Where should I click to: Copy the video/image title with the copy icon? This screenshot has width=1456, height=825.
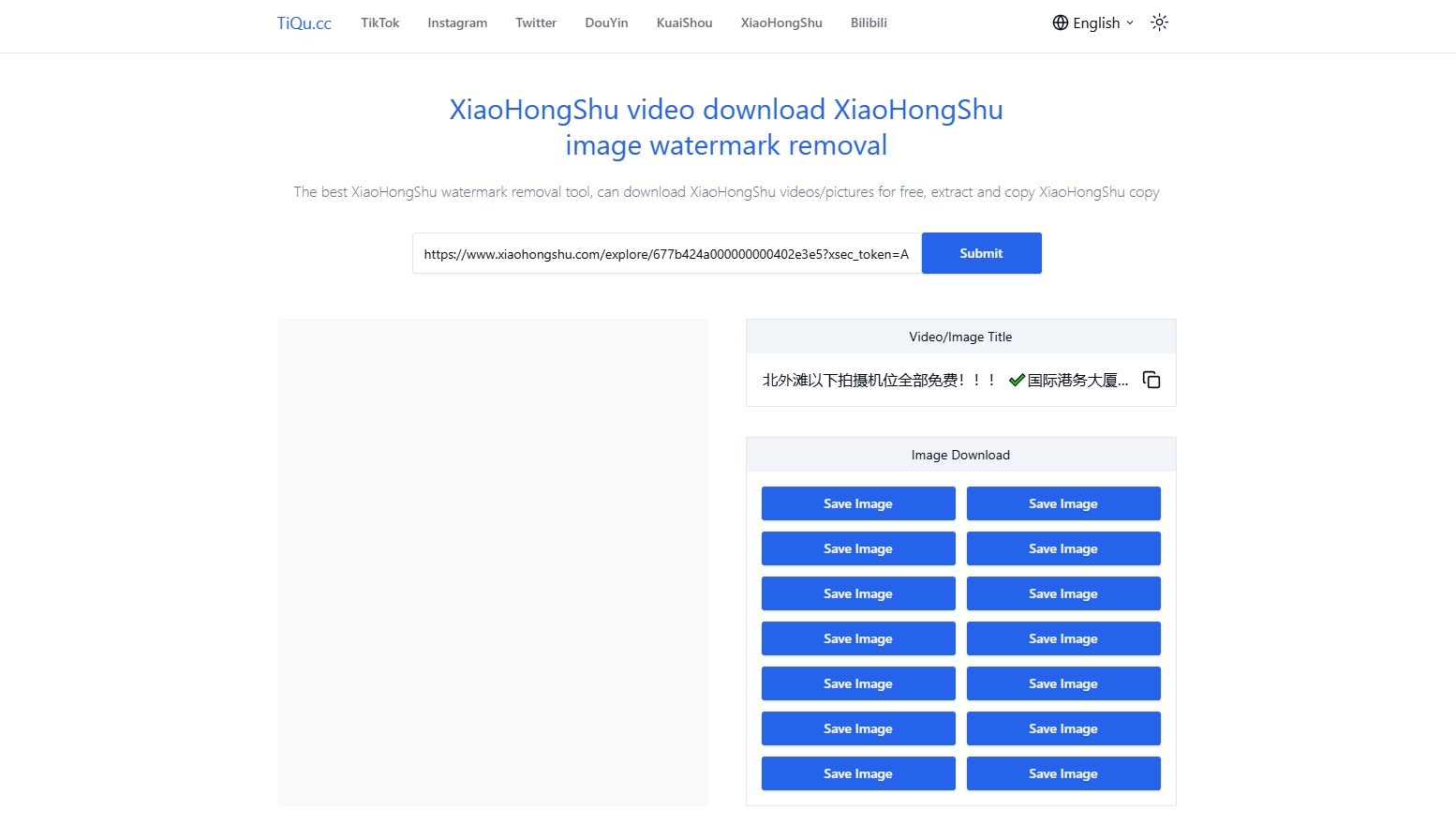(x=1151, y=380)
